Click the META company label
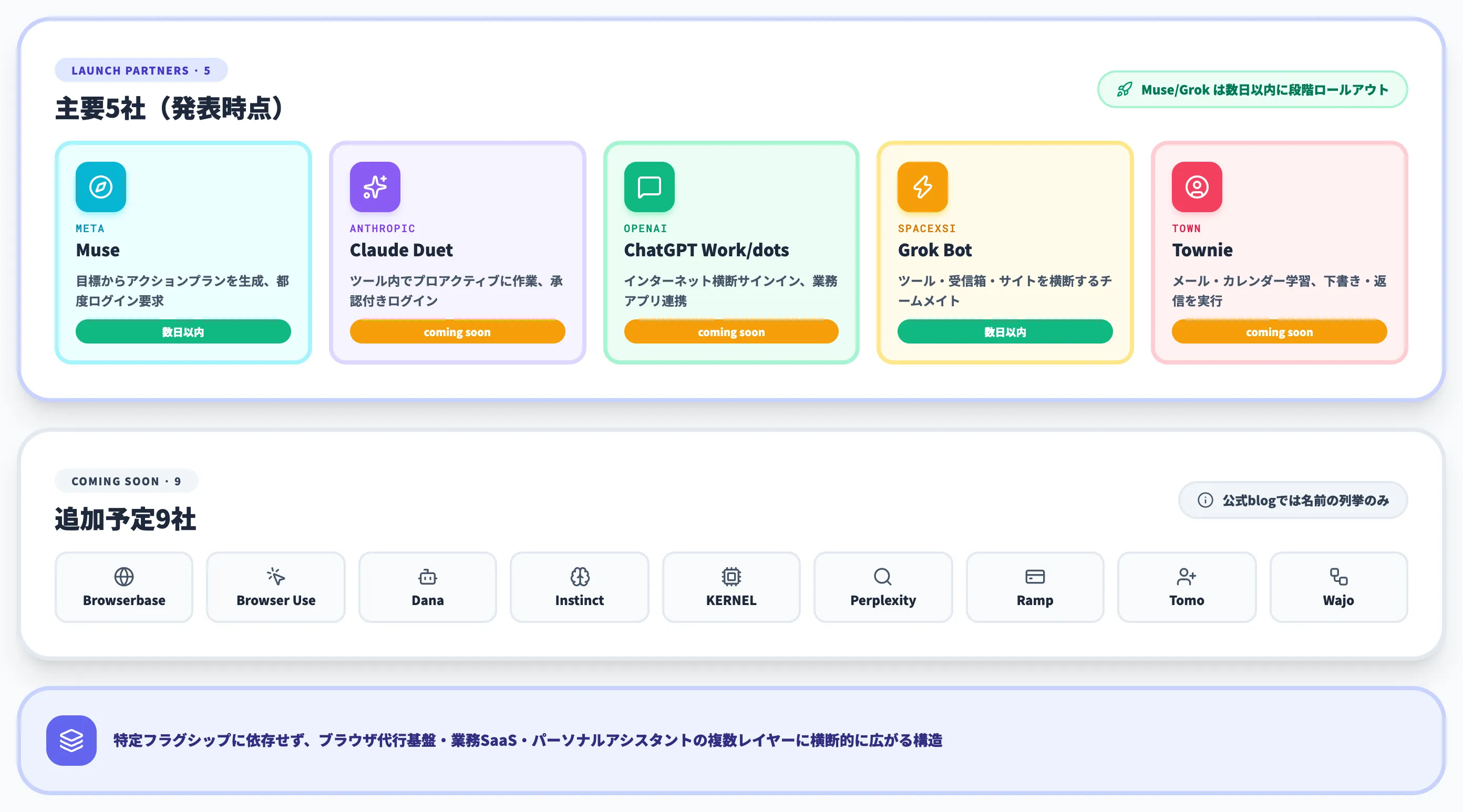Screen dimensions: 1463x812 point(90,228)
